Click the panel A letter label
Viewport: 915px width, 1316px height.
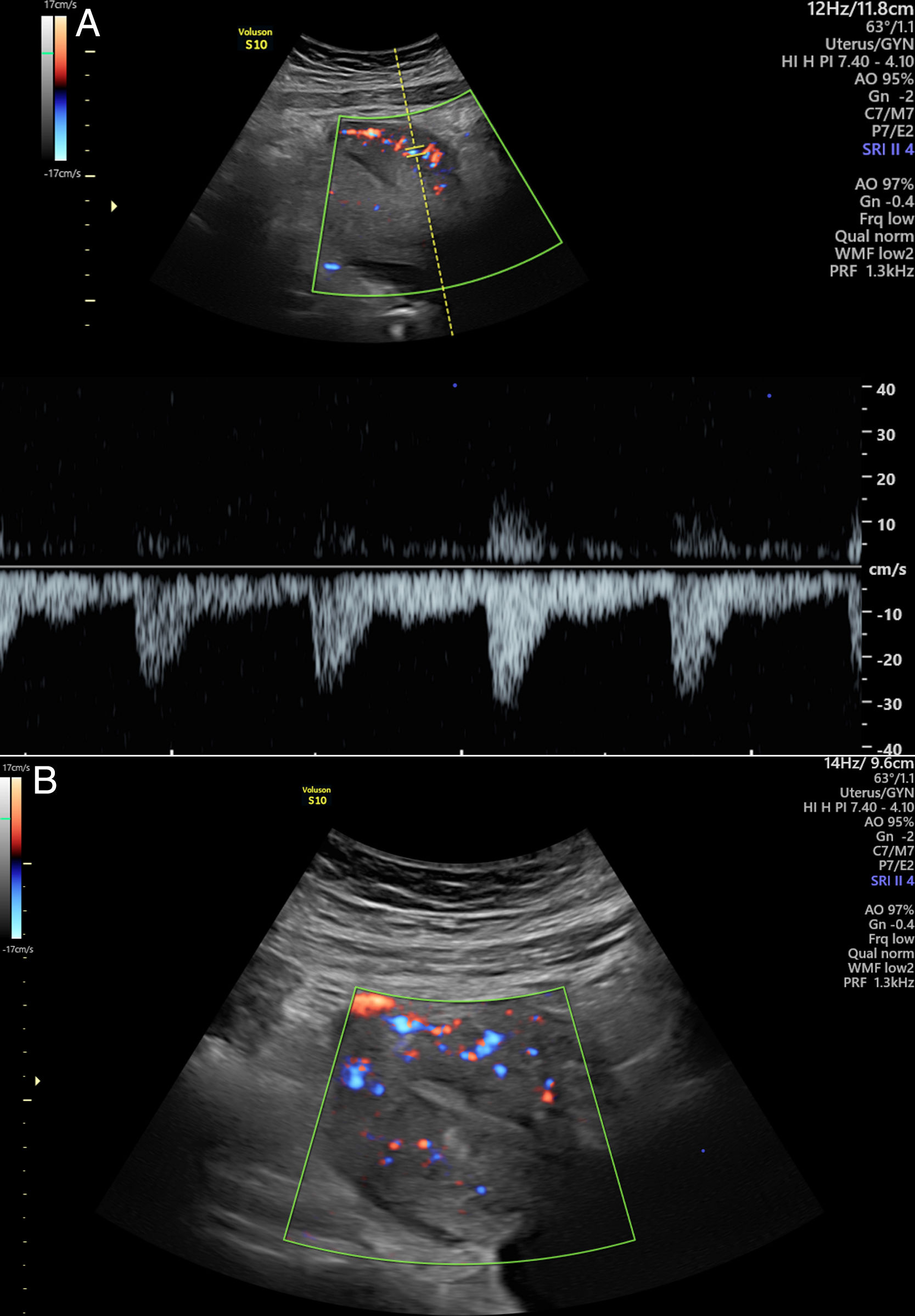[x=88, y=24]
